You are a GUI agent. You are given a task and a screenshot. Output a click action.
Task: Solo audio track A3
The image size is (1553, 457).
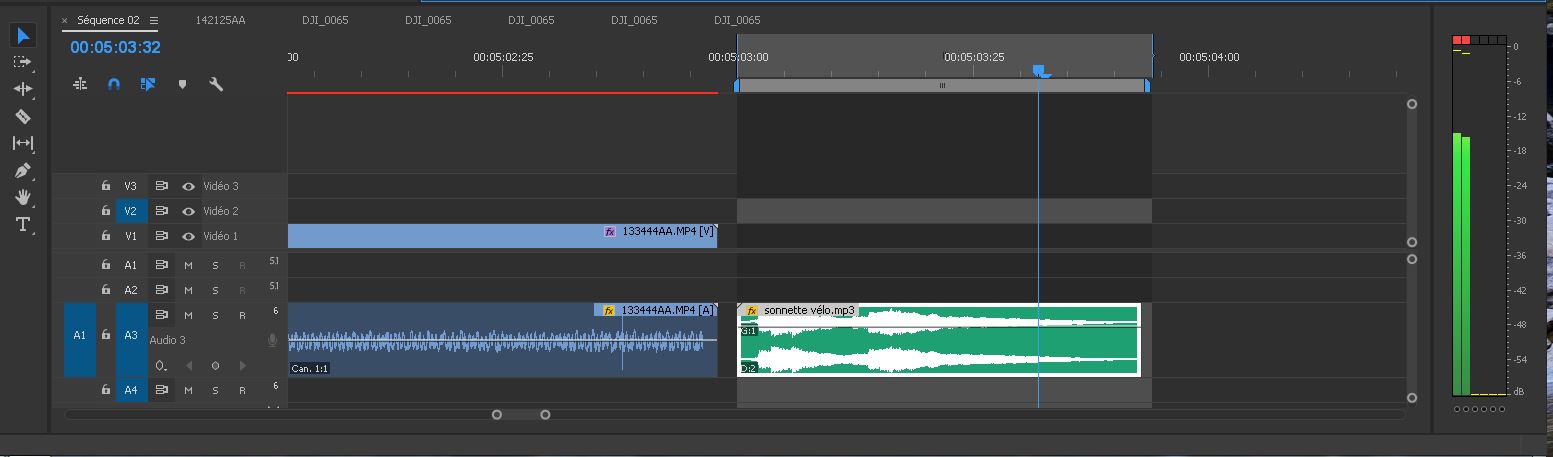[215, 315]
